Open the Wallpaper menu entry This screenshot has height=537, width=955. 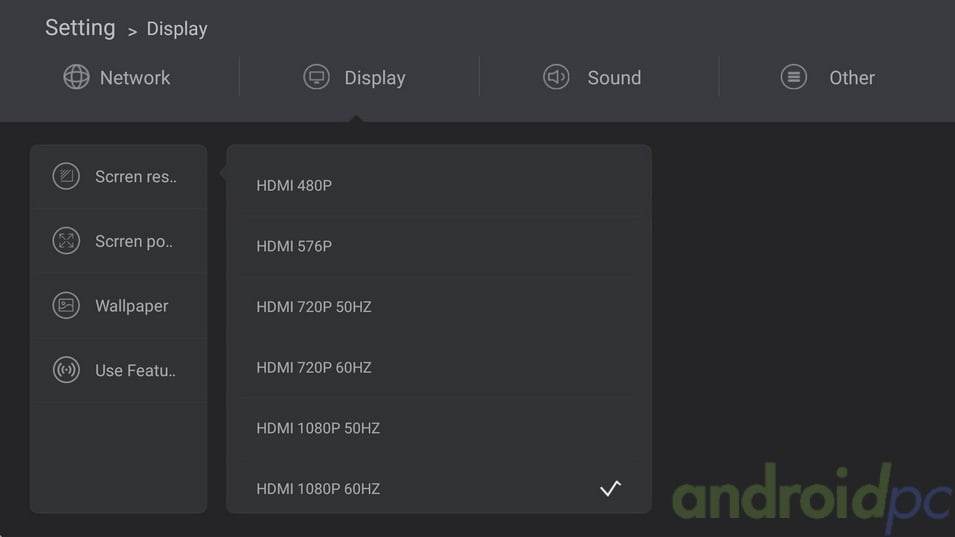(119, 306)
